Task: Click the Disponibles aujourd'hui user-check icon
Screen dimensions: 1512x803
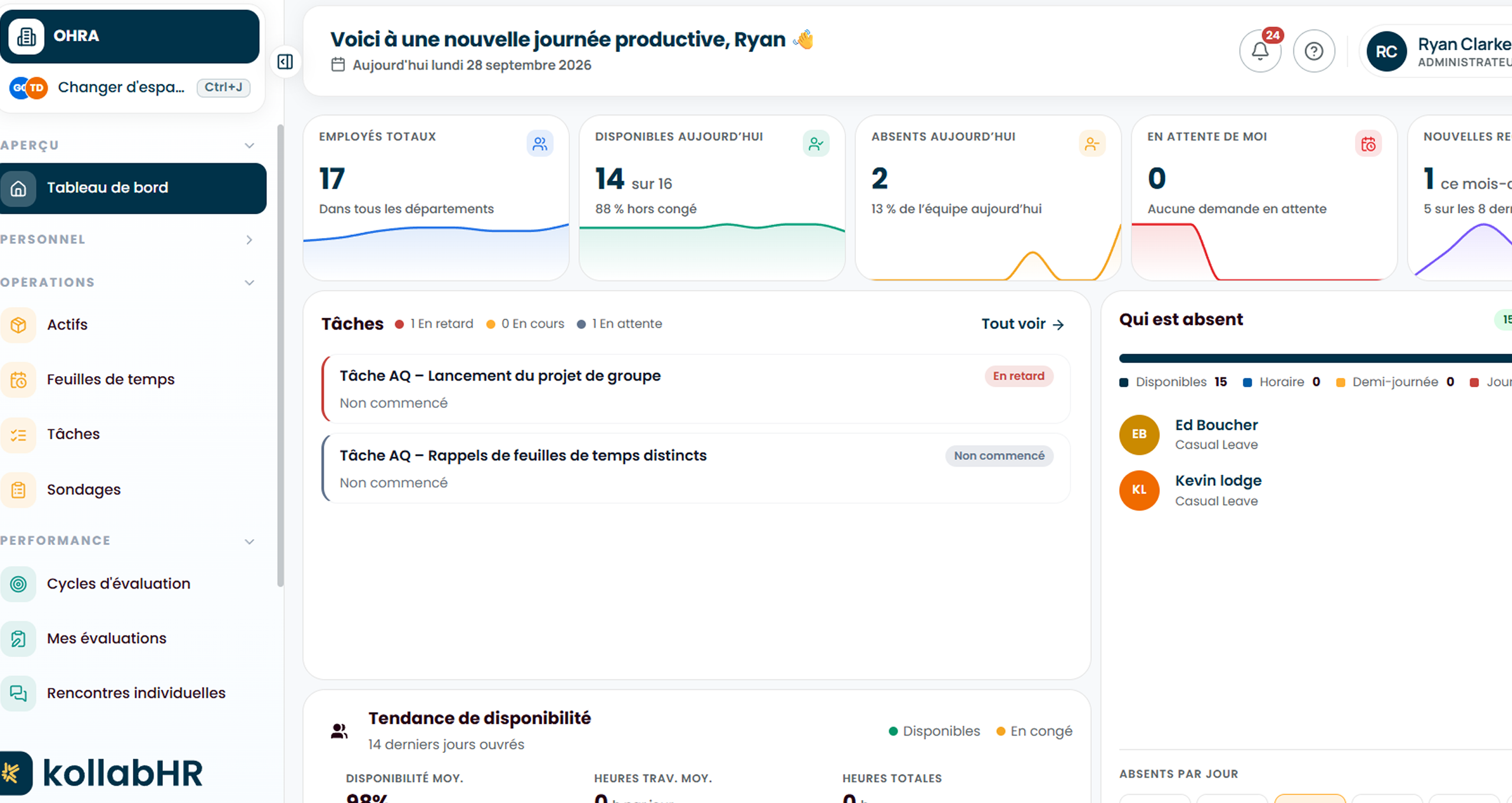Action: tap(816, 143)
